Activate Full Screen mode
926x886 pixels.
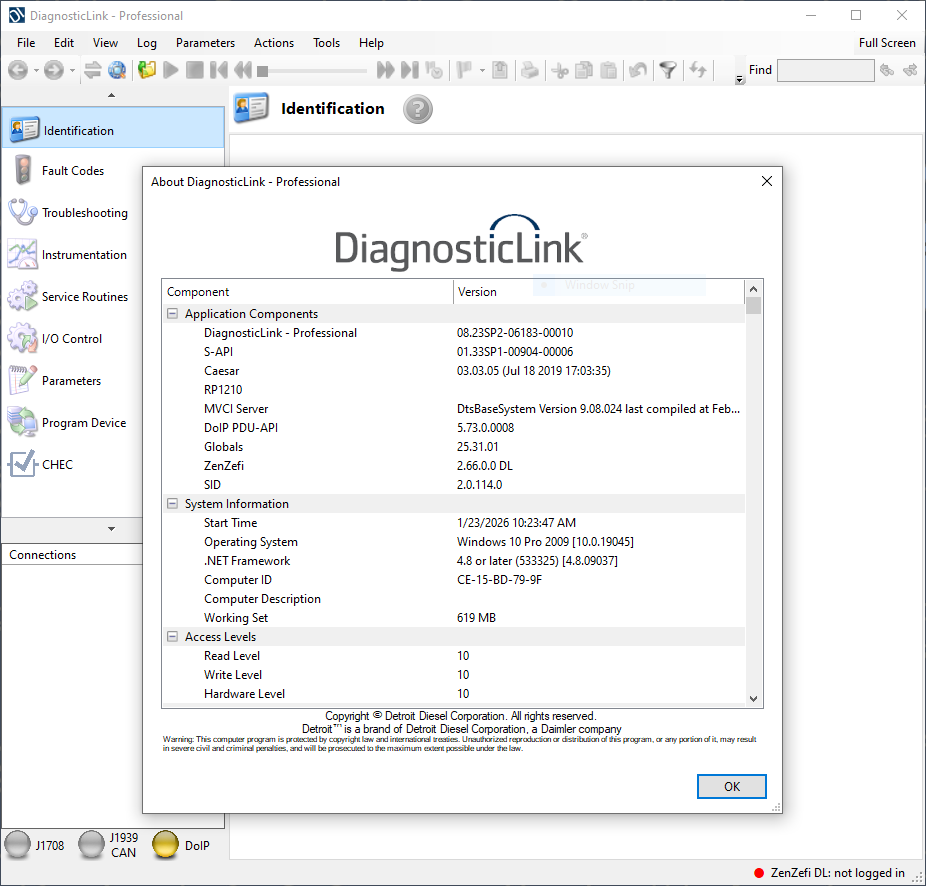pos(885,43)
